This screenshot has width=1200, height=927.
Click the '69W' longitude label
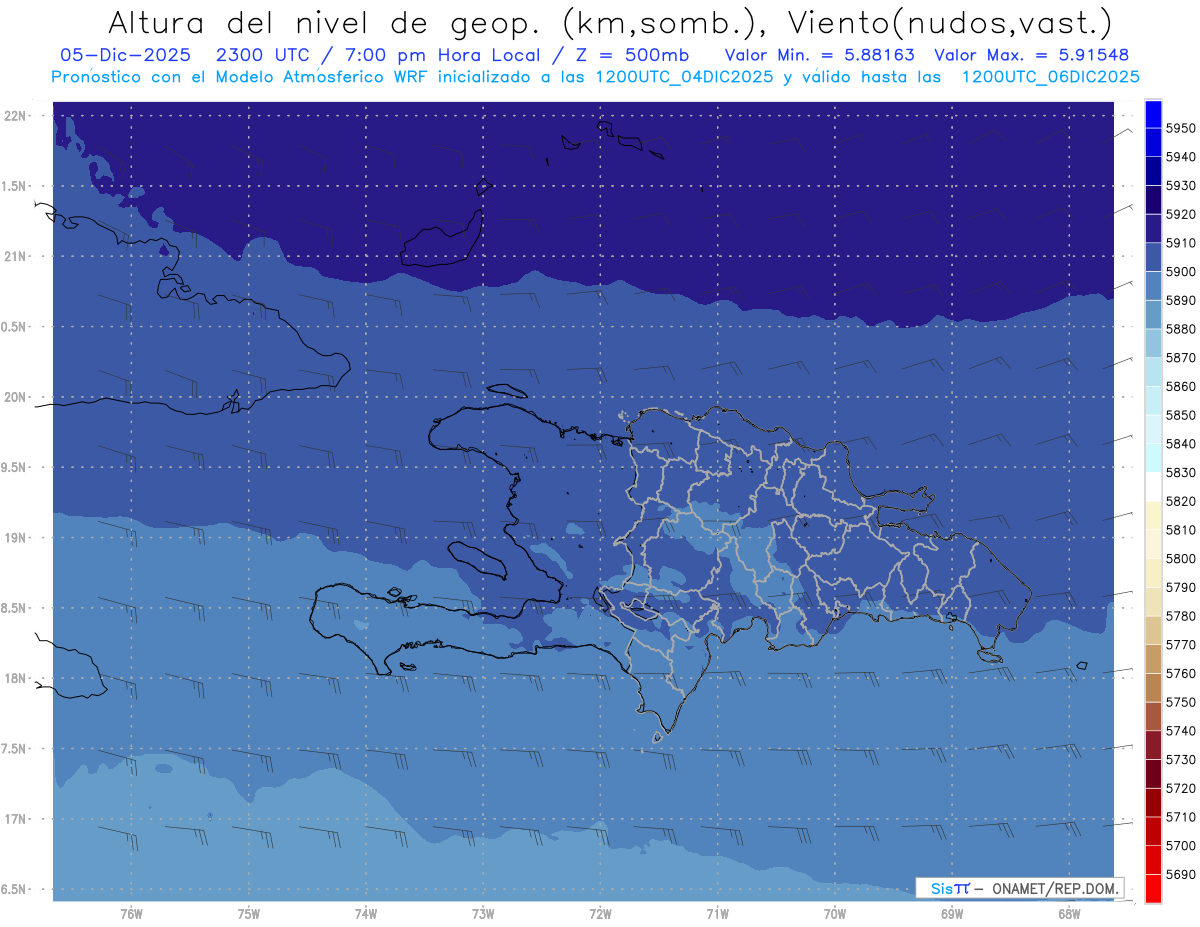point(952,913)
